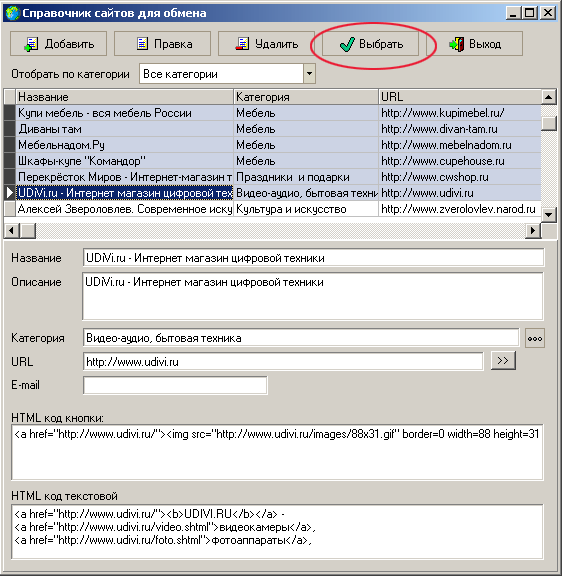Image resolution: width=562 pixels, height=577 pixels.
Task: Confirm with the Выбрать button
Action: point(370,44)
